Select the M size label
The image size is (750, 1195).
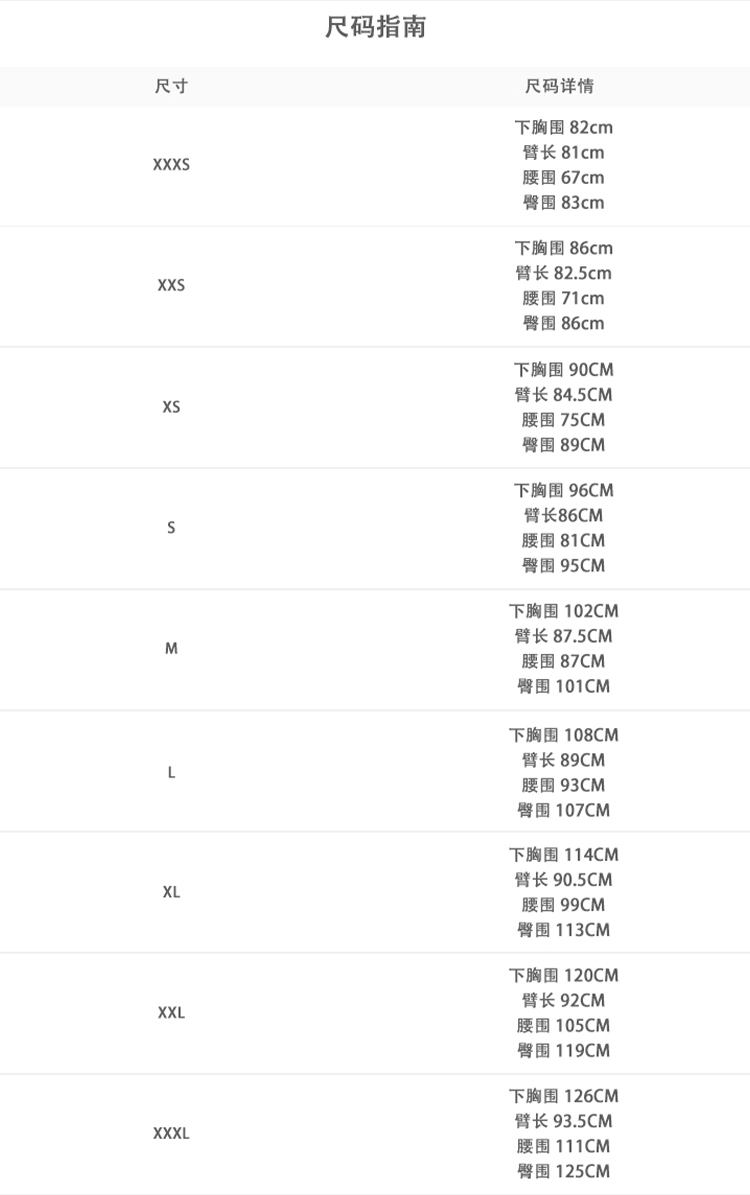click(x=171, y=649)
